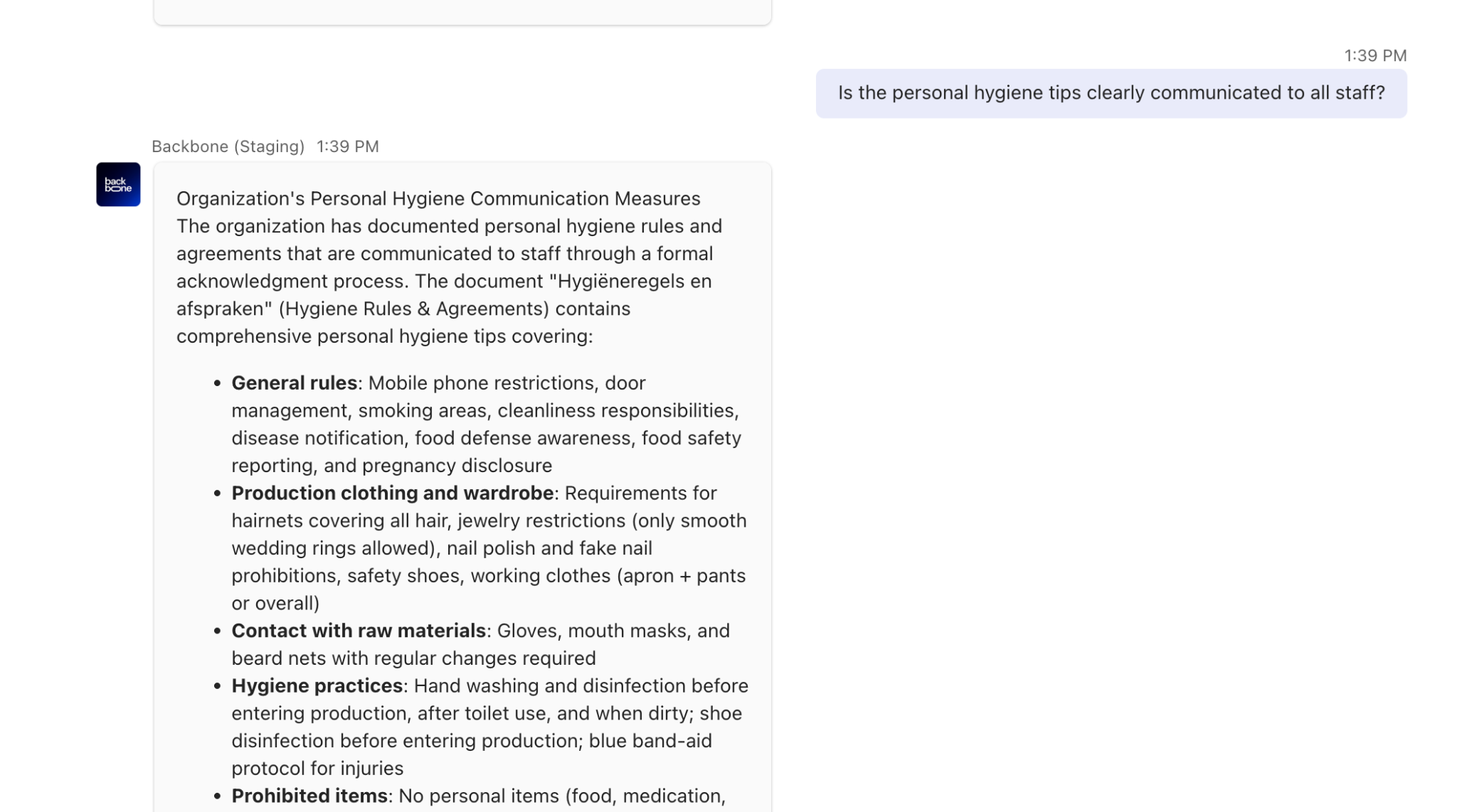Viewport: 1457px width, 812px height.
Task: Click the timestamp beside Backbone (Staging)
Action: pos(347,146)
